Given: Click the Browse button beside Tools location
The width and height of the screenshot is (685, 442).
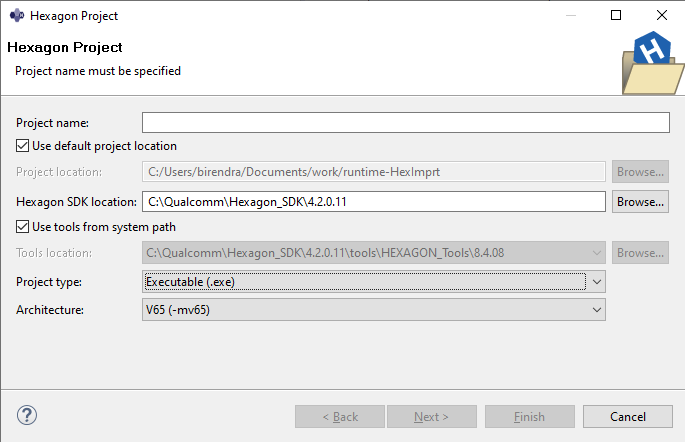Looking at the screenshot, I should pyautogui.click(x=640, y=252).
